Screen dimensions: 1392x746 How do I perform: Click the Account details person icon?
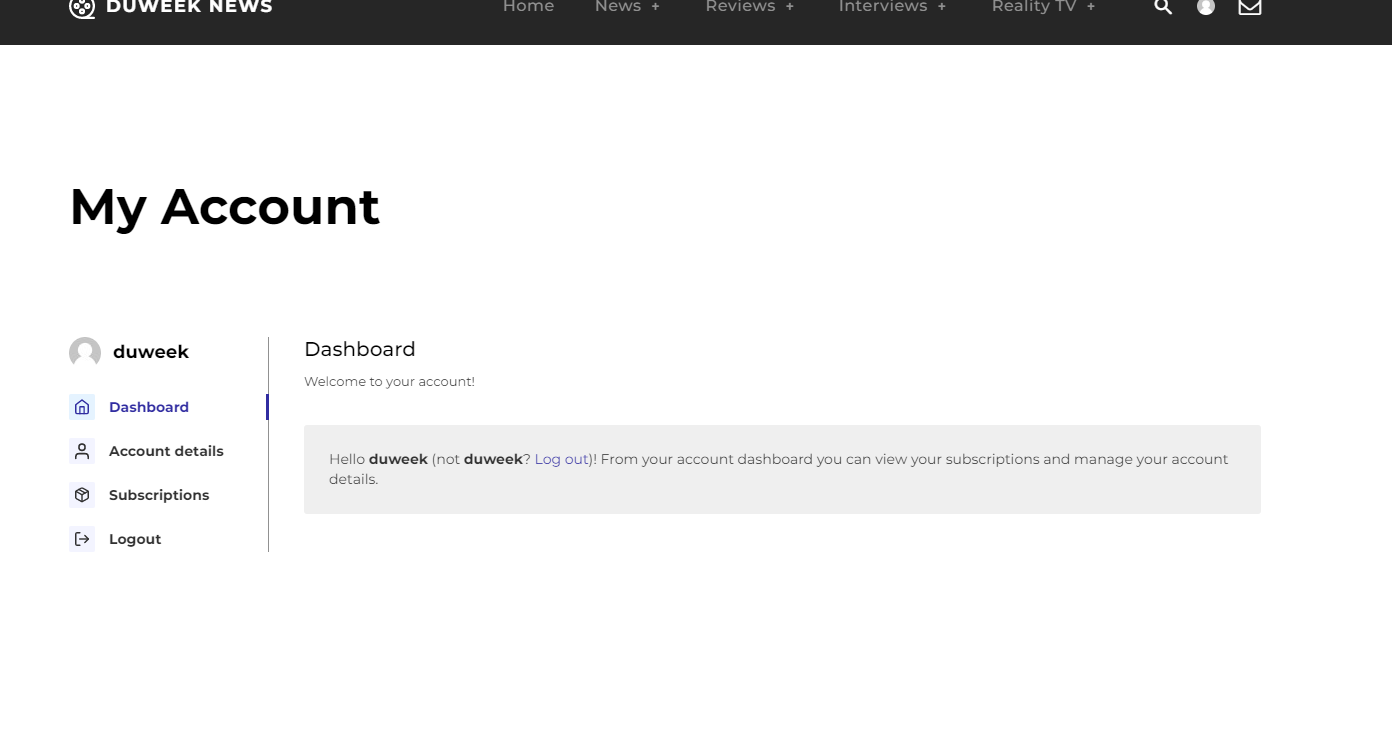tap(82, 451)
